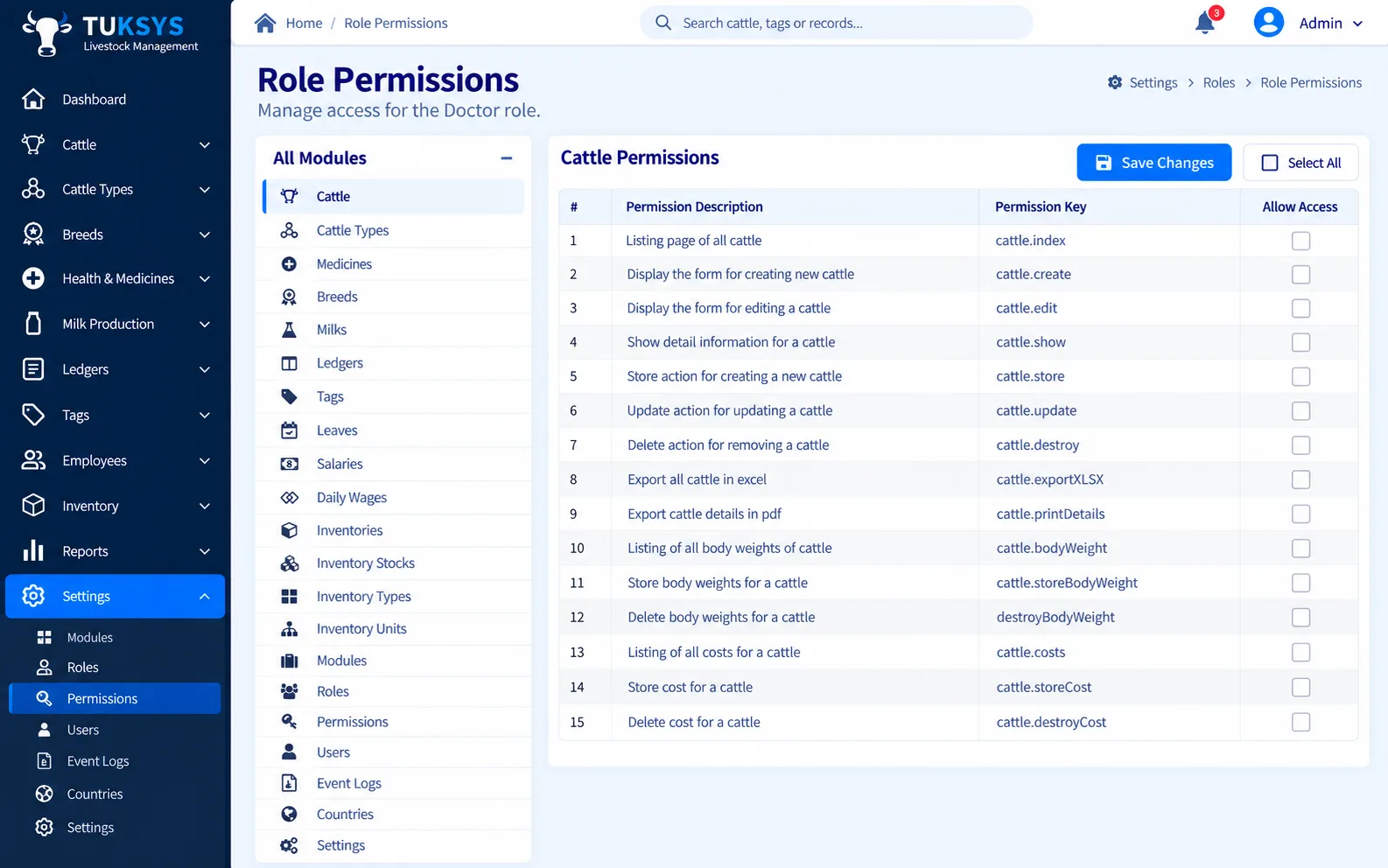Toggle the cattle.destroyCost checkbox

pos(1300,722)
